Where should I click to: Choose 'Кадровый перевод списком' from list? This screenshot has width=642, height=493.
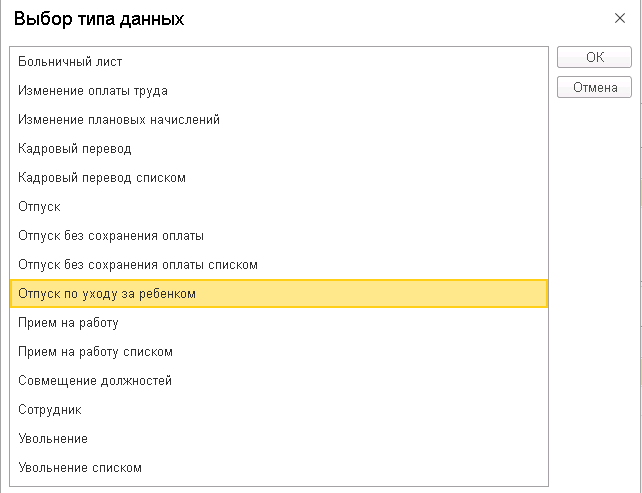[102, 178]
